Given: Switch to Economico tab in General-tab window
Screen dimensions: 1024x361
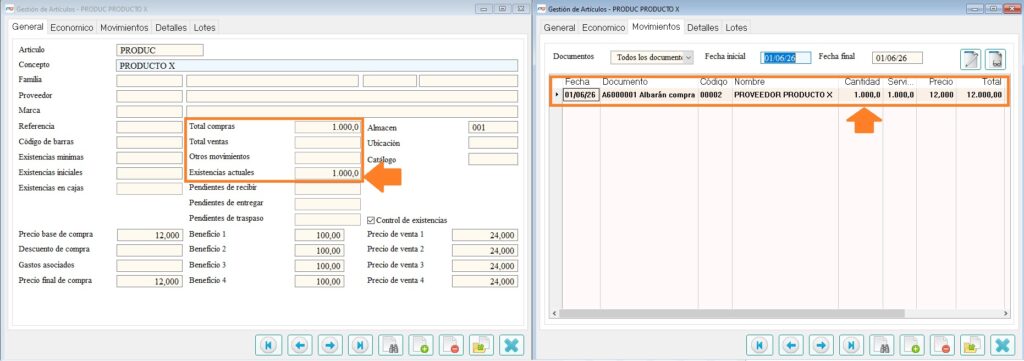Looking at the screenshot, I should pos(72,27).
